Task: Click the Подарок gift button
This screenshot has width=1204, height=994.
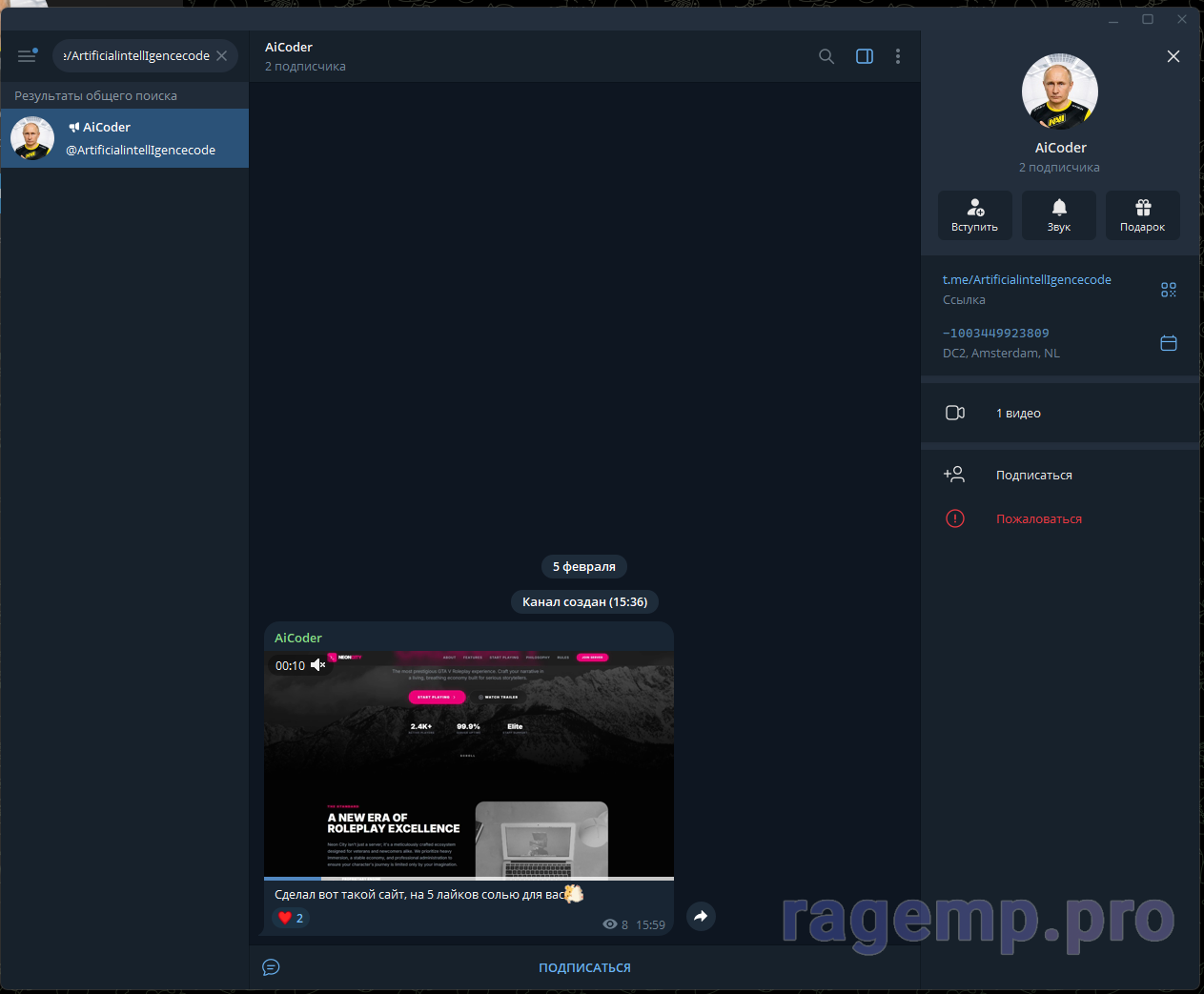Action: [x=1142, y=214]
